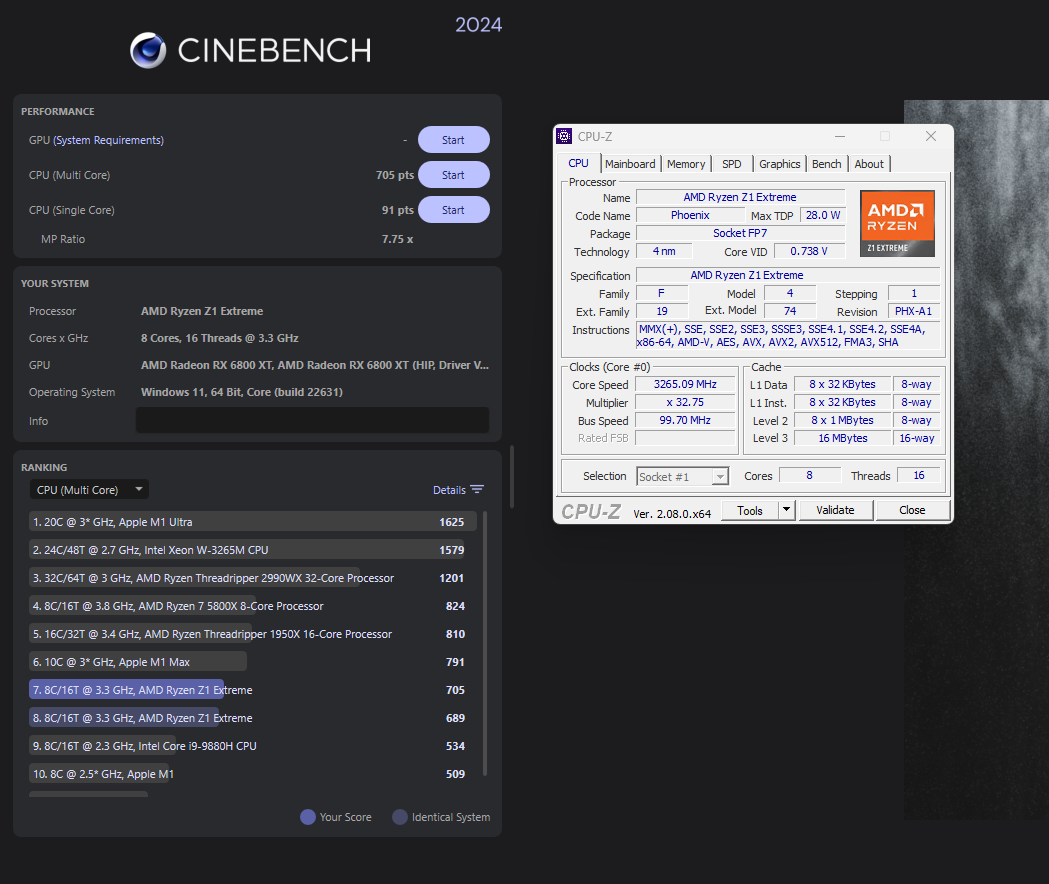Open the CPU (Multi Core) ranking dropdown
This screenshot has width=1049, height=884.
[x=89, y=489]
